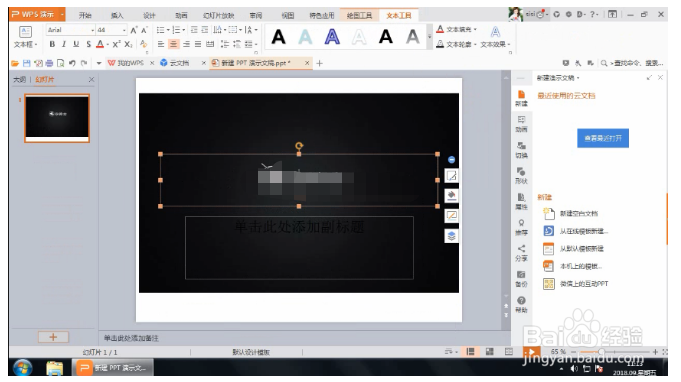Toggle underline text formatting
This screenshot has width=681, height=382.
(76, 44)
